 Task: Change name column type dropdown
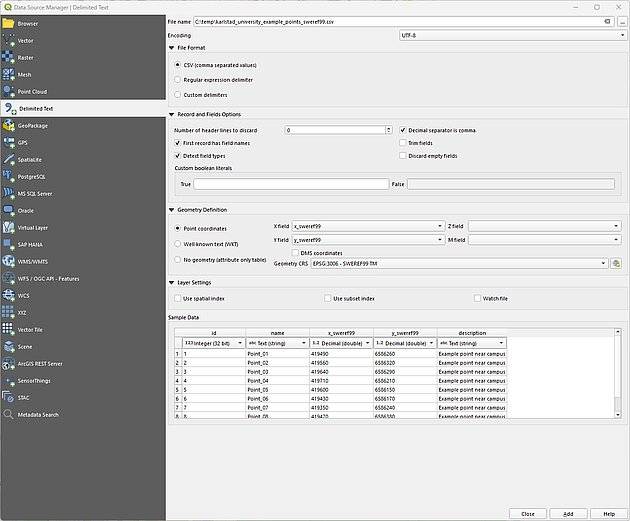click(x=277, y=343)
